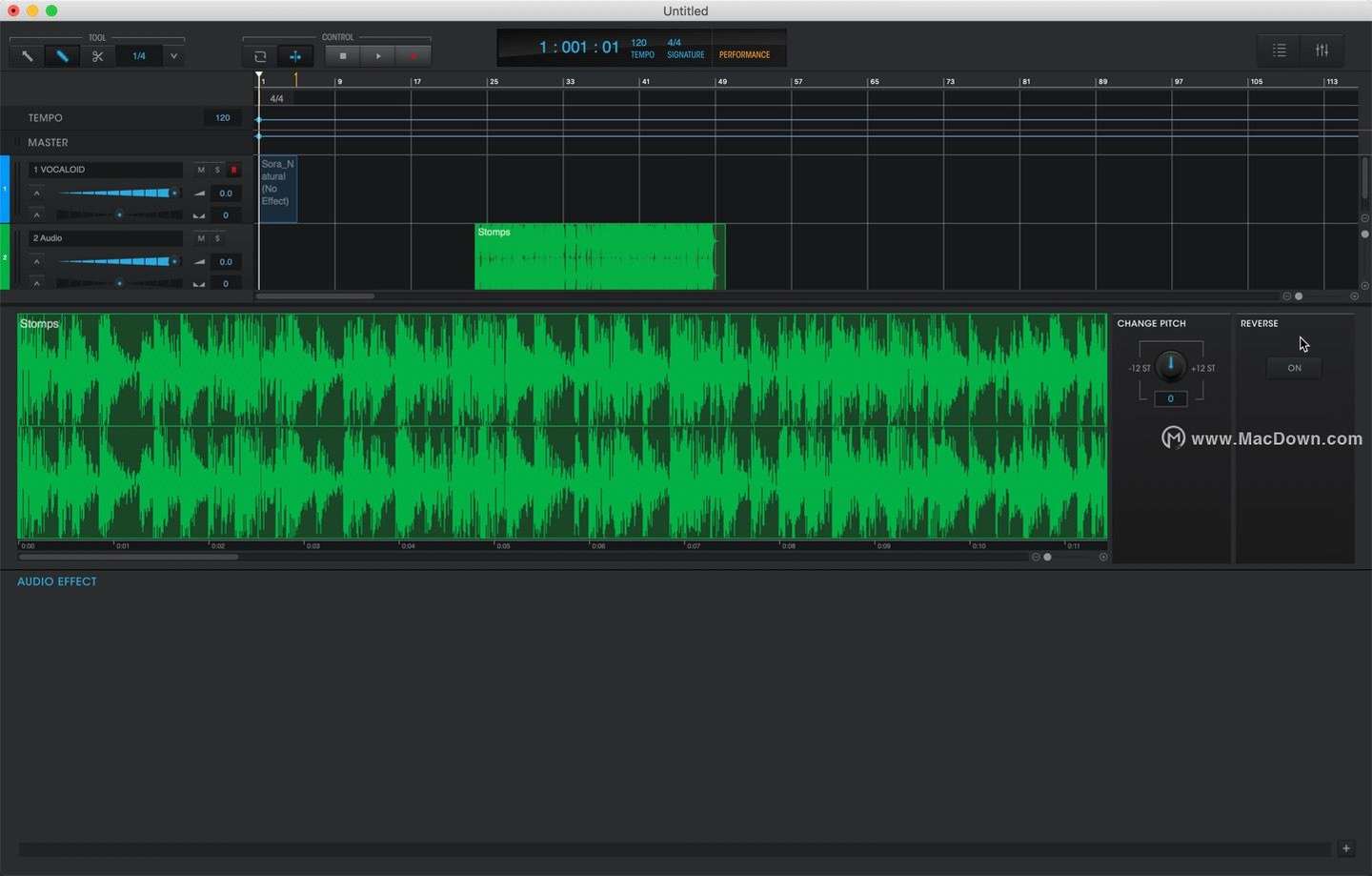This screenshot has height=876, width=1372.
Task: Click the 1 VOCALOID track name field
Action: point(106,170)
